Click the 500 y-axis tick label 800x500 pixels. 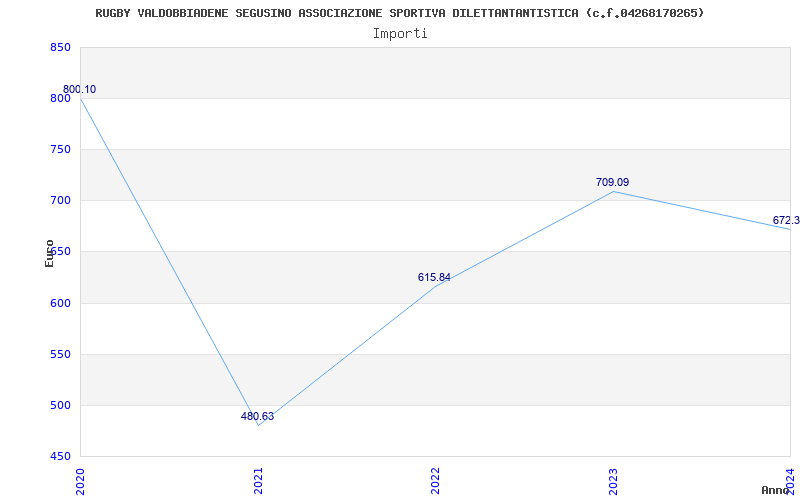[x=60, y=406]
